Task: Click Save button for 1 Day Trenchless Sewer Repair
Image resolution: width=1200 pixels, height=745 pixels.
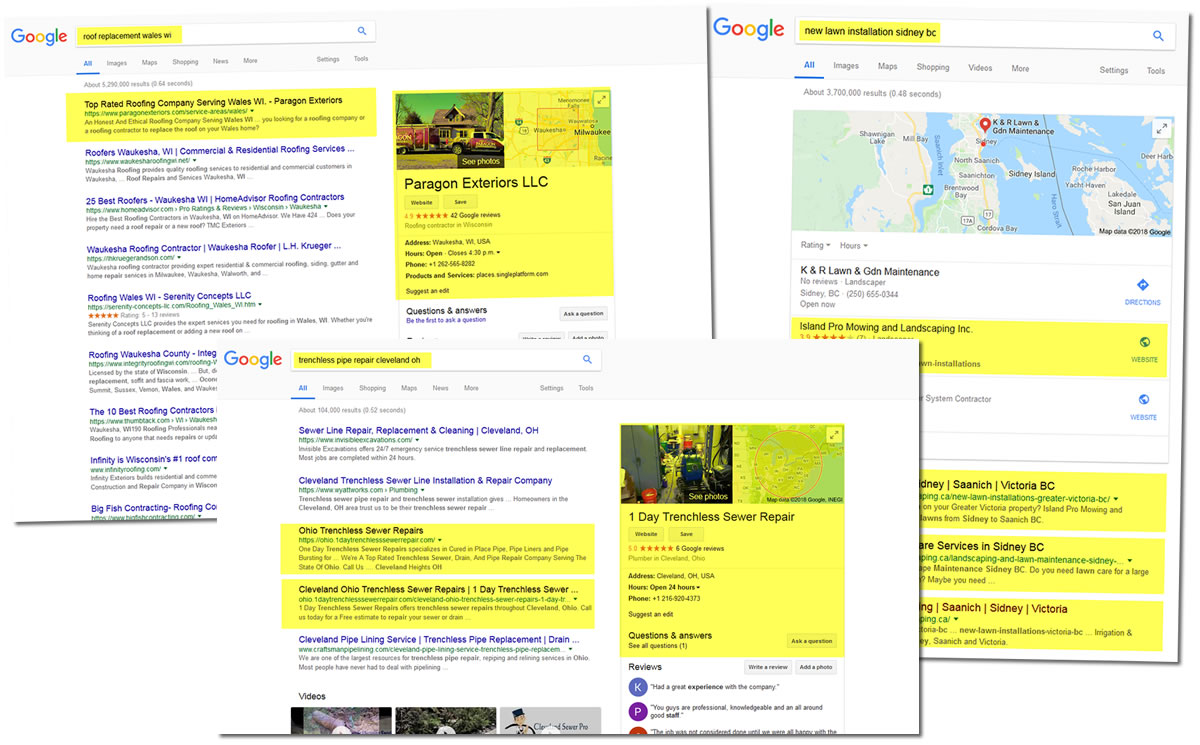Action: point(686,534)
